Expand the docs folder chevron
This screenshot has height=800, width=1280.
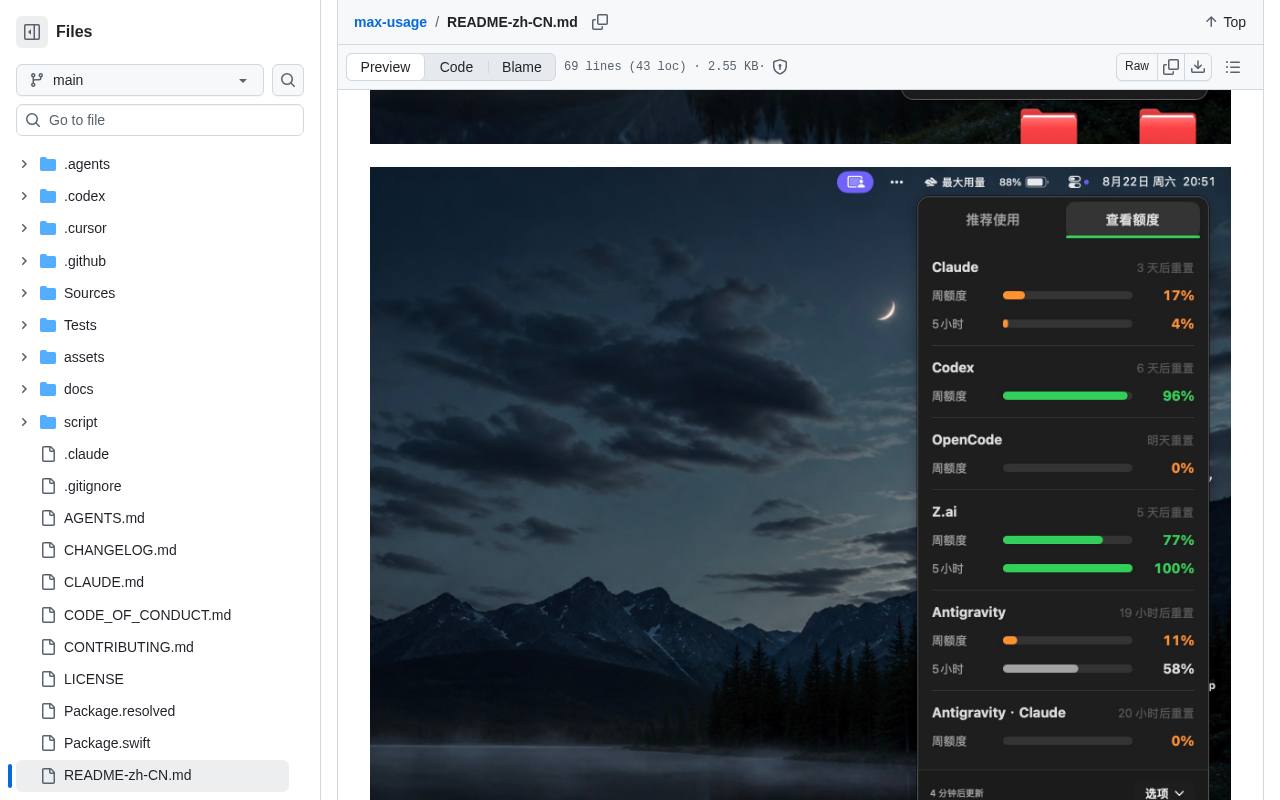coord(24,389)
